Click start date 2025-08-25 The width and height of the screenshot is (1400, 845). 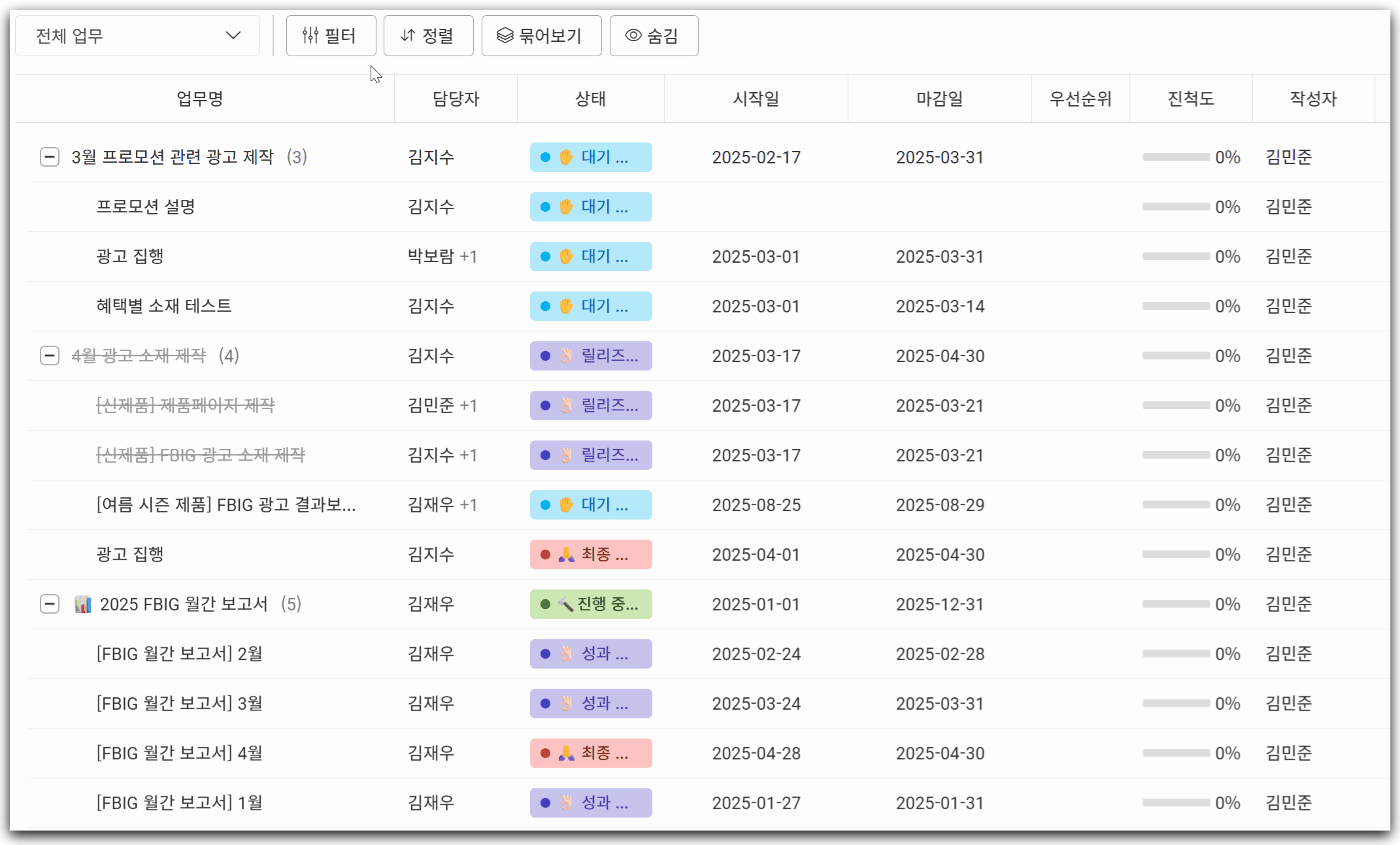click(x=756, y=505)
